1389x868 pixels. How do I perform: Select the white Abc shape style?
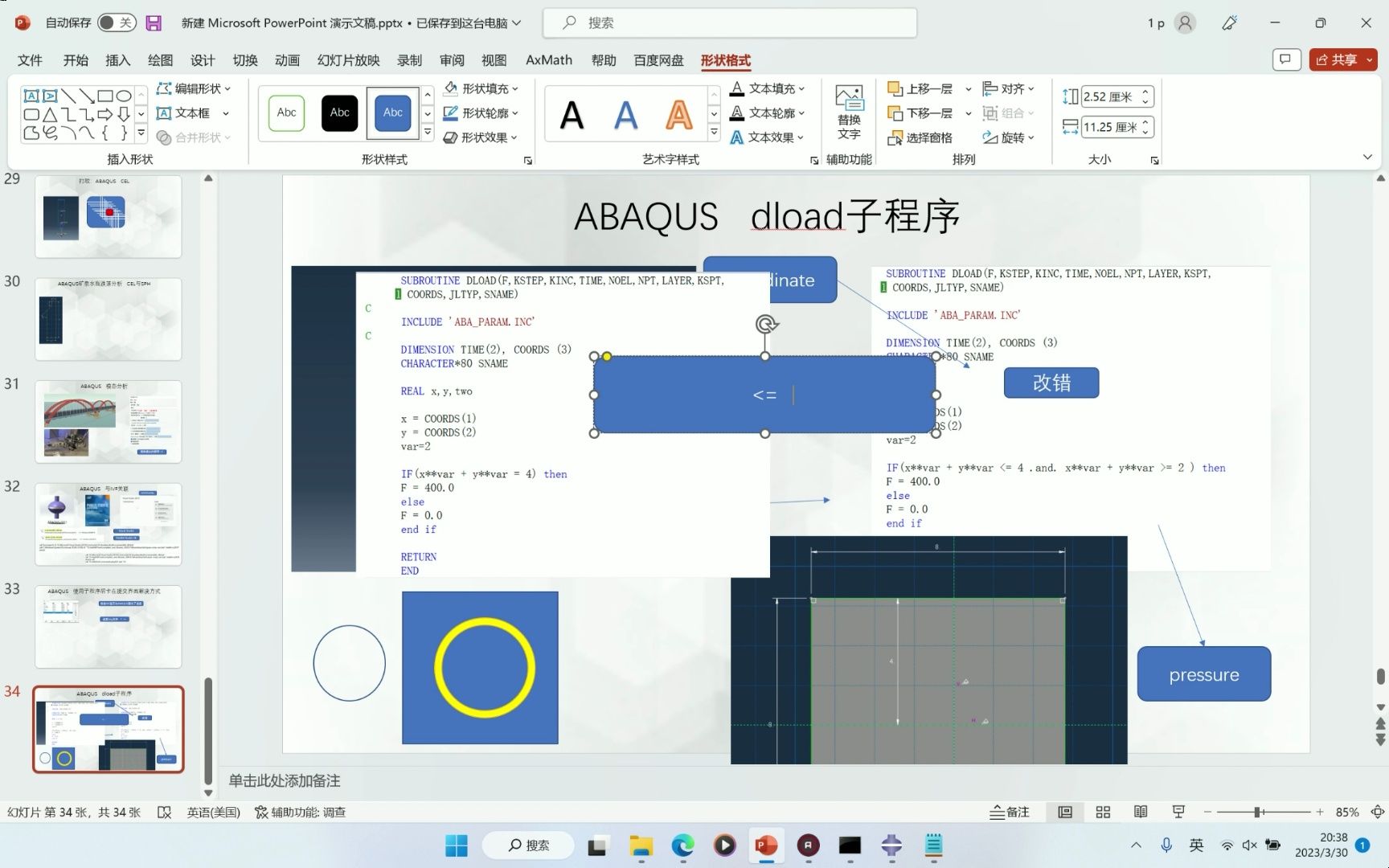pos(287,113)
